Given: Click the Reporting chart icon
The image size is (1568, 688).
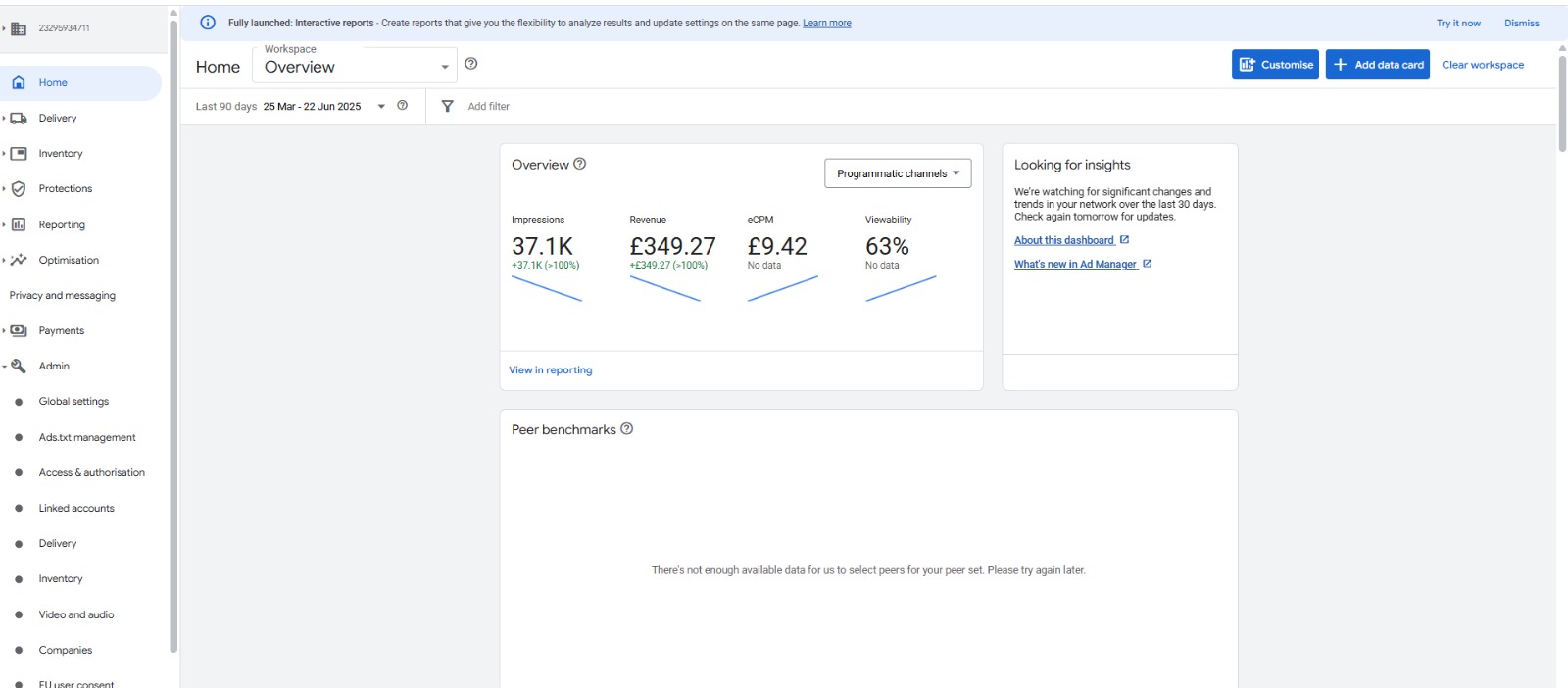Looking at the screenshot, I should pos(19,224).
